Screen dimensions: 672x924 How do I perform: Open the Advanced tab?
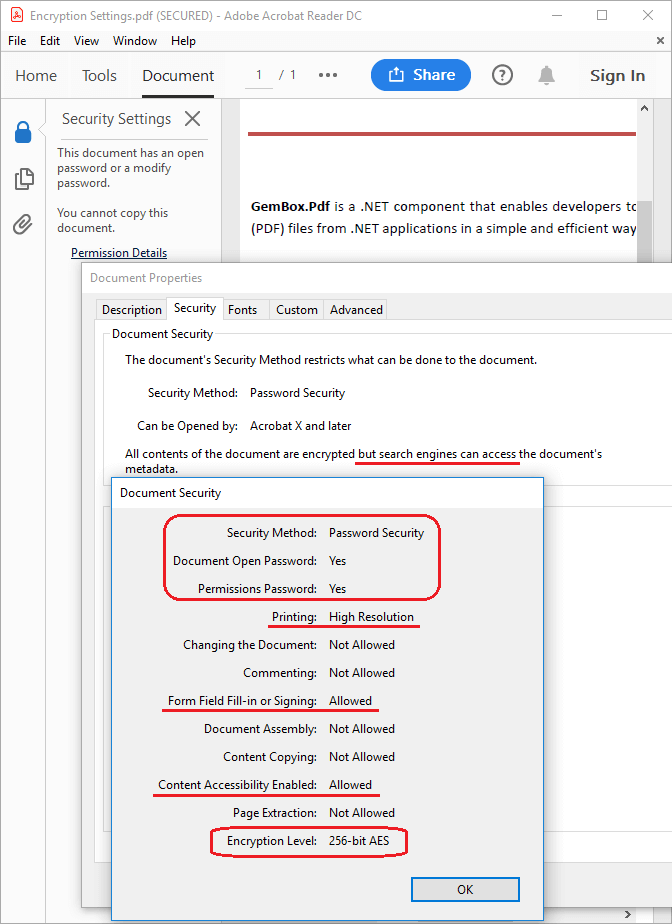coord(356,310)
